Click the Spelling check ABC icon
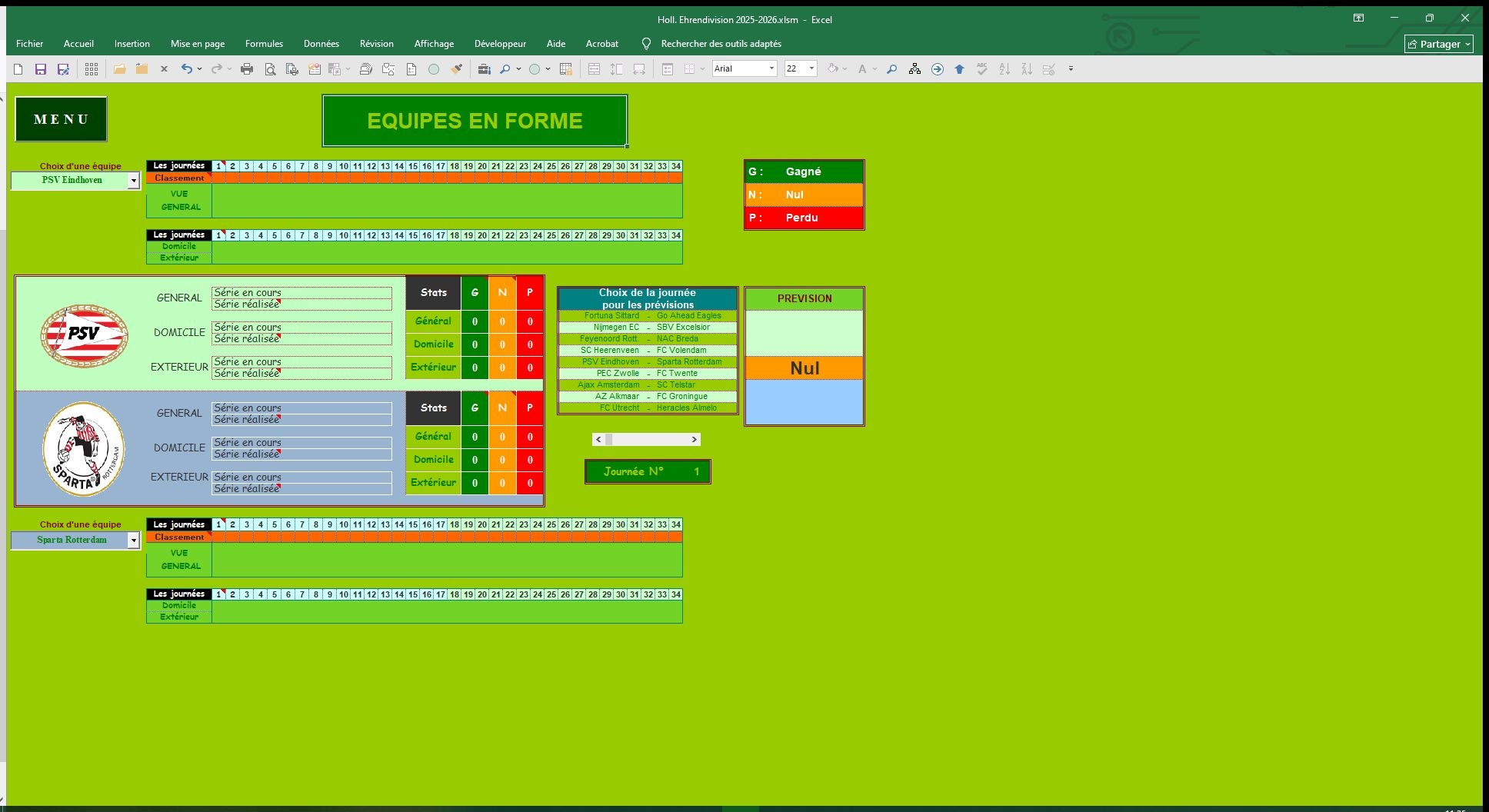 [x=981, y=69]
